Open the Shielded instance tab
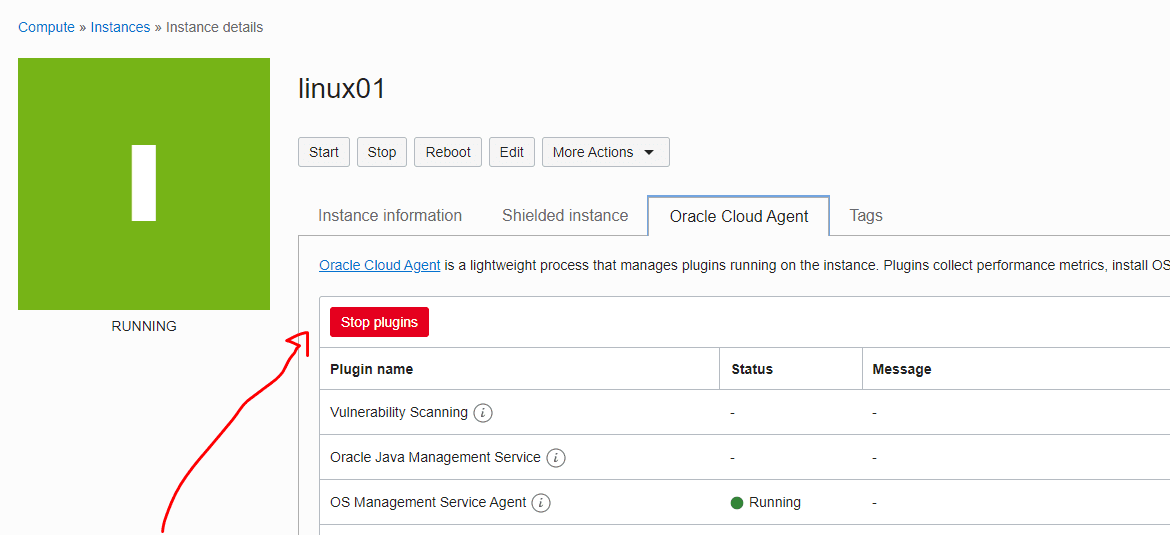Image resolution: width=1170 pixels, height=535 pixels. [565, 216]
